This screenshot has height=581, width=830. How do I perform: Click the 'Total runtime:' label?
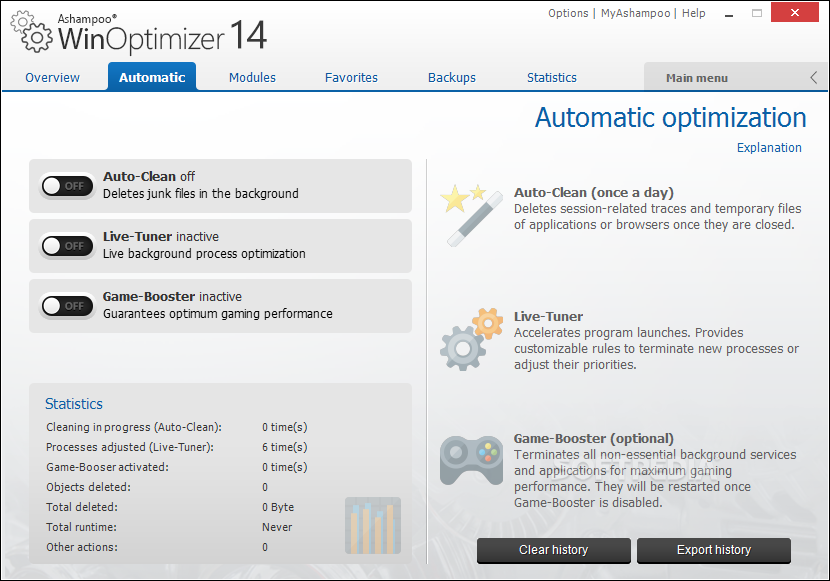click(x=82, y=527)
